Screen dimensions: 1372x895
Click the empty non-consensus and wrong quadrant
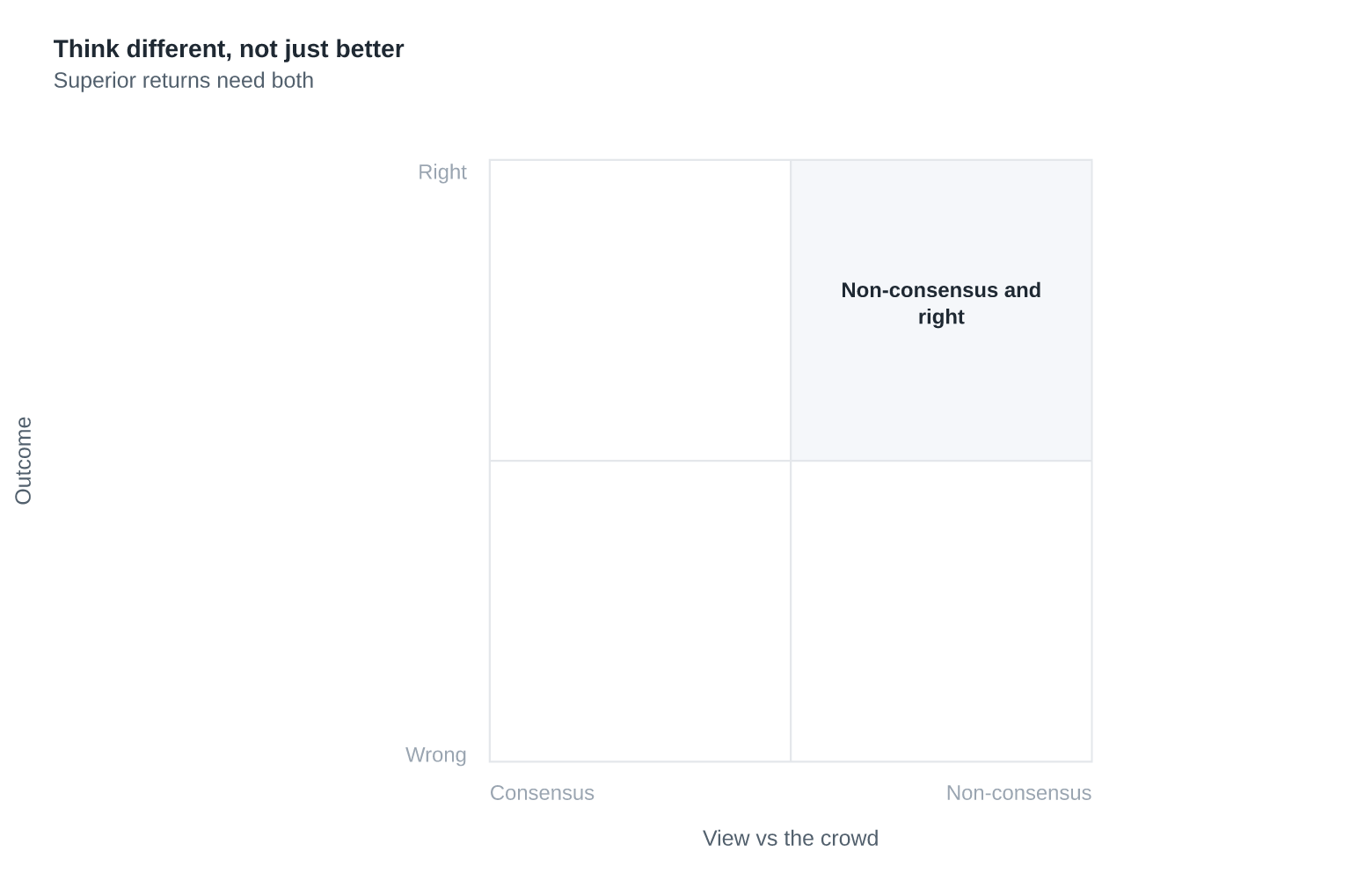941,611
